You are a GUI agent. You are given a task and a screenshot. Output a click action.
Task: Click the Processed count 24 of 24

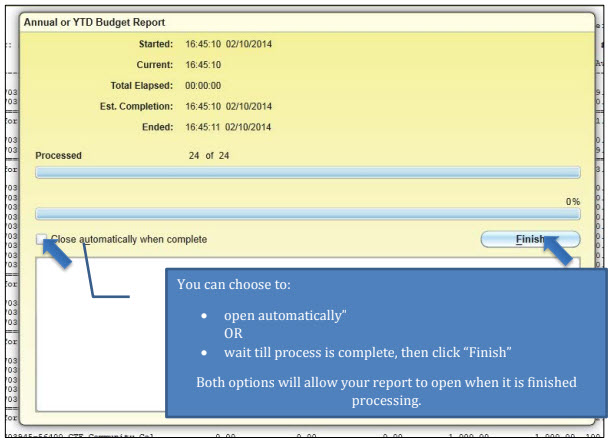208,156
